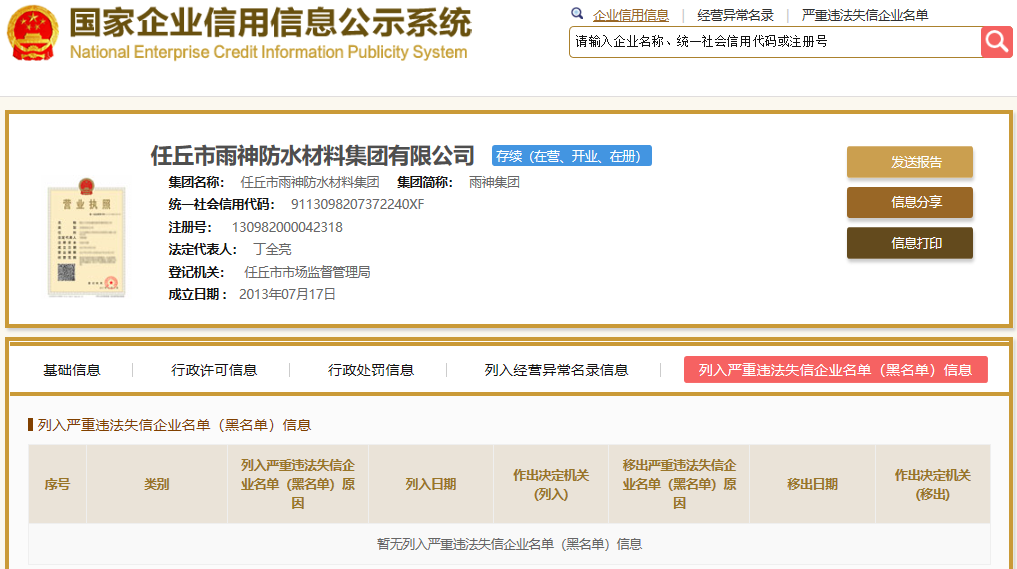The image size is (1017, 569).
Task: Click registration authority 任丘市市场监督管理局
Action: (307, 272)
